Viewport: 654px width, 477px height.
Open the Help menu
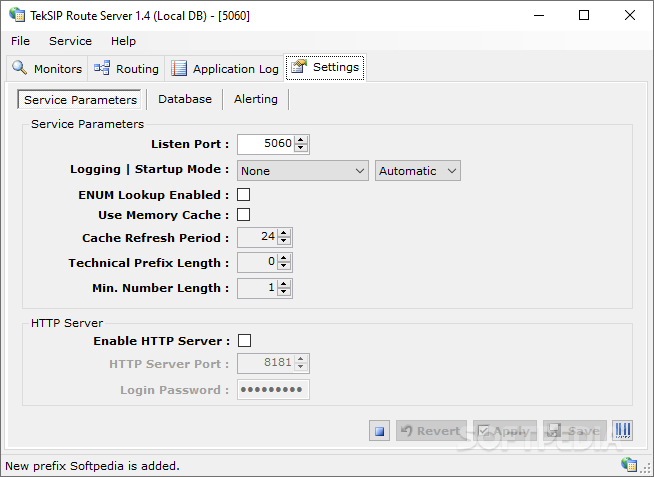(123, 41)
